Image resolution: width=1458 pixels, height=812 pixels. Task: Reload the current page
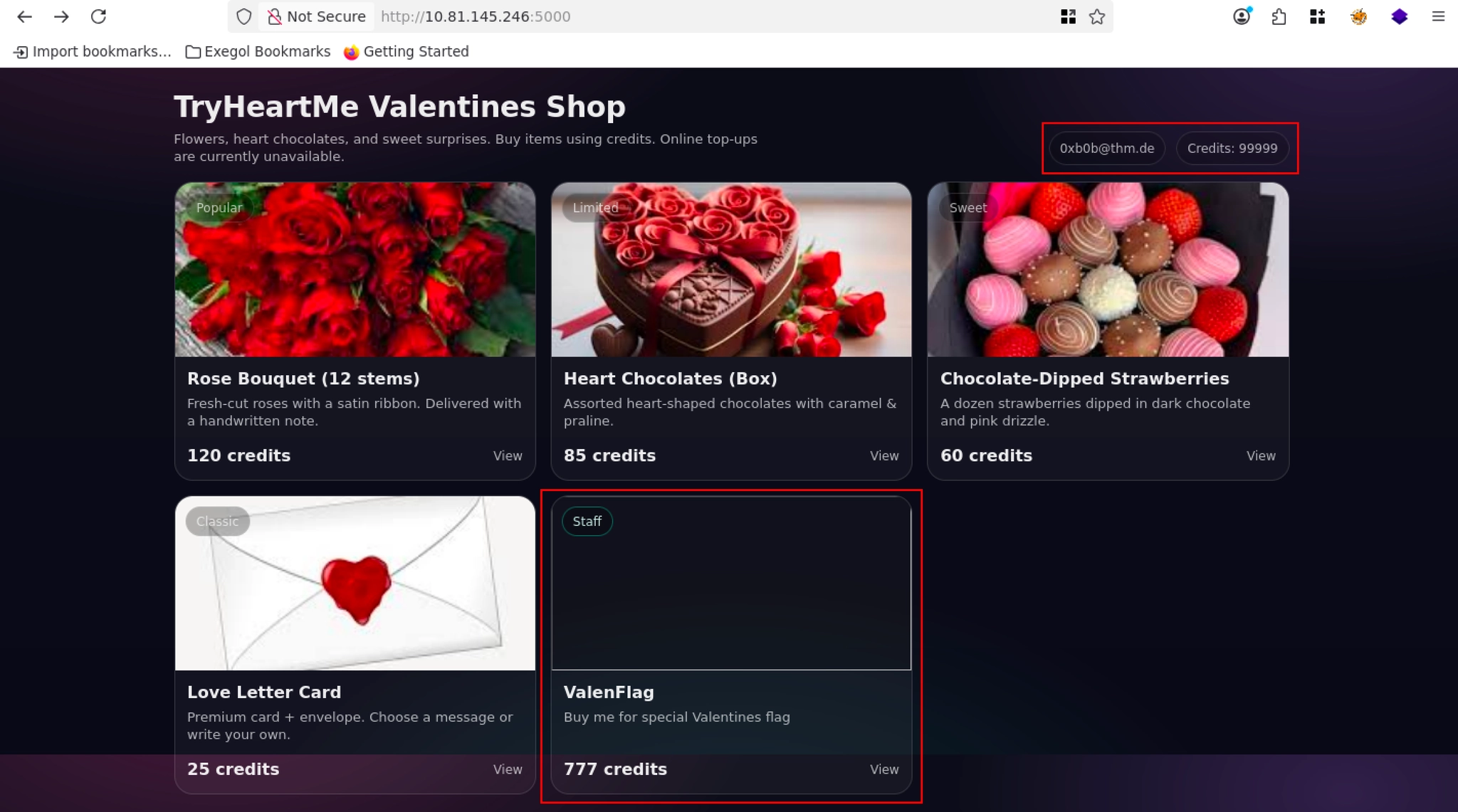tap(98, 16)
